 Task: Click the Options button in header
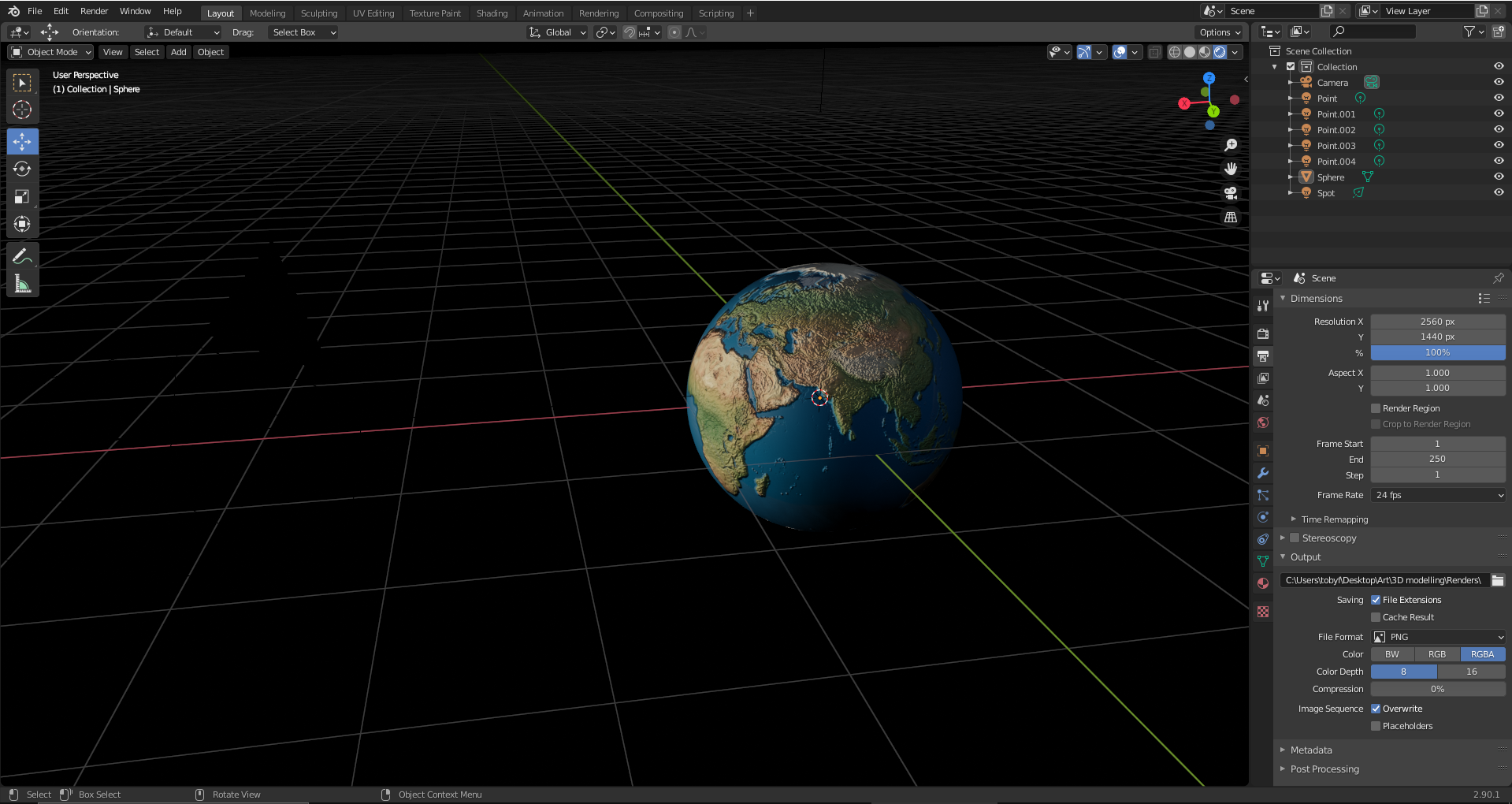1220,32
